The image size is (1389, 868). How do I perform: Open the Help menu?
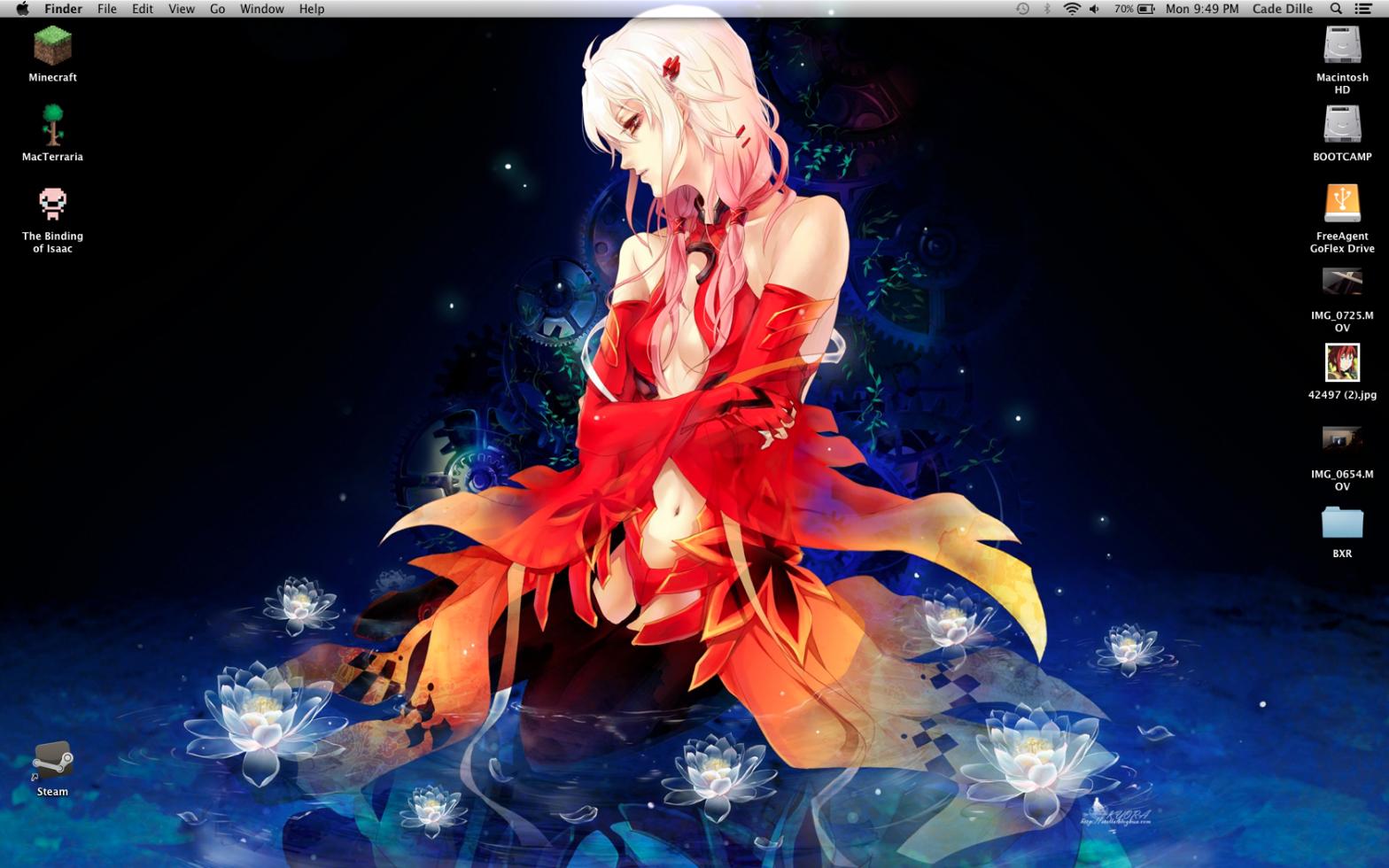312,9
